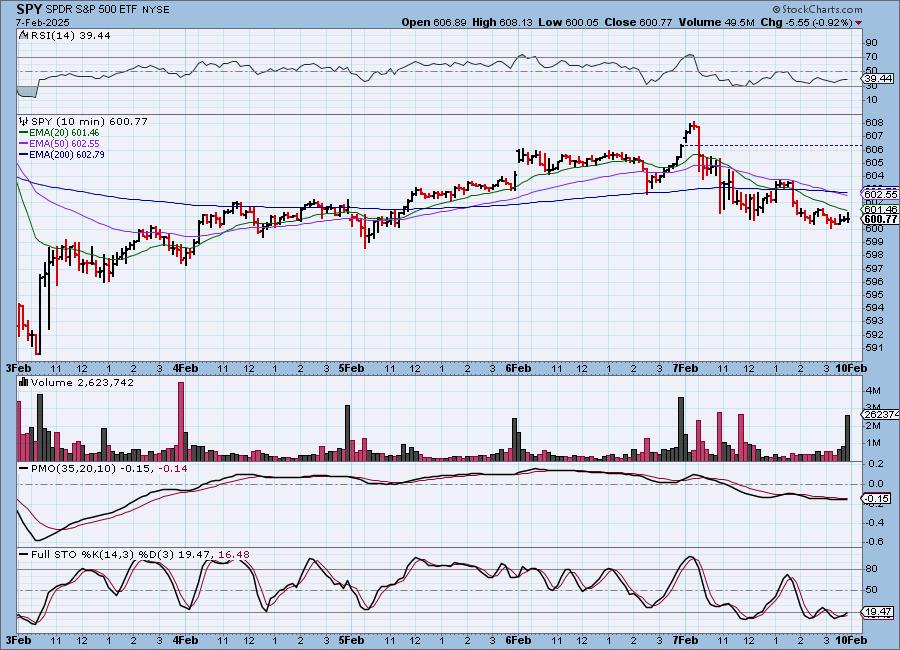The height and width of the screenshot is (650, 900).
Task: Click the EMA(50) 602.55 legend text
Action: click(x=64, y=144)
